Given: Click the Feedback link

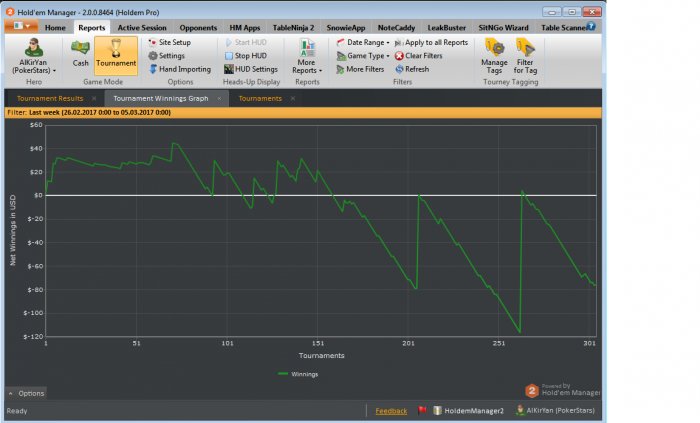Looking at the screenshot, I should [391, 411].
